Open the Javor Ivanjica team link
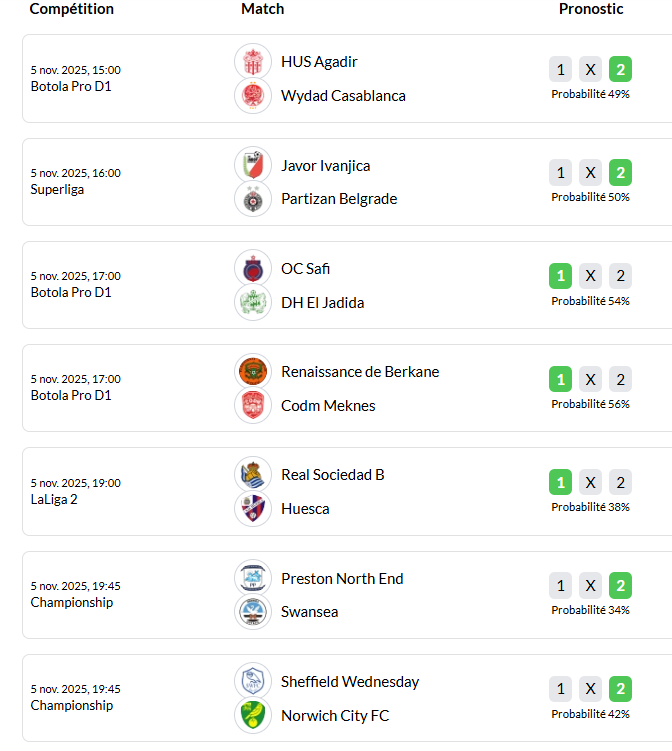 [325, 165]
